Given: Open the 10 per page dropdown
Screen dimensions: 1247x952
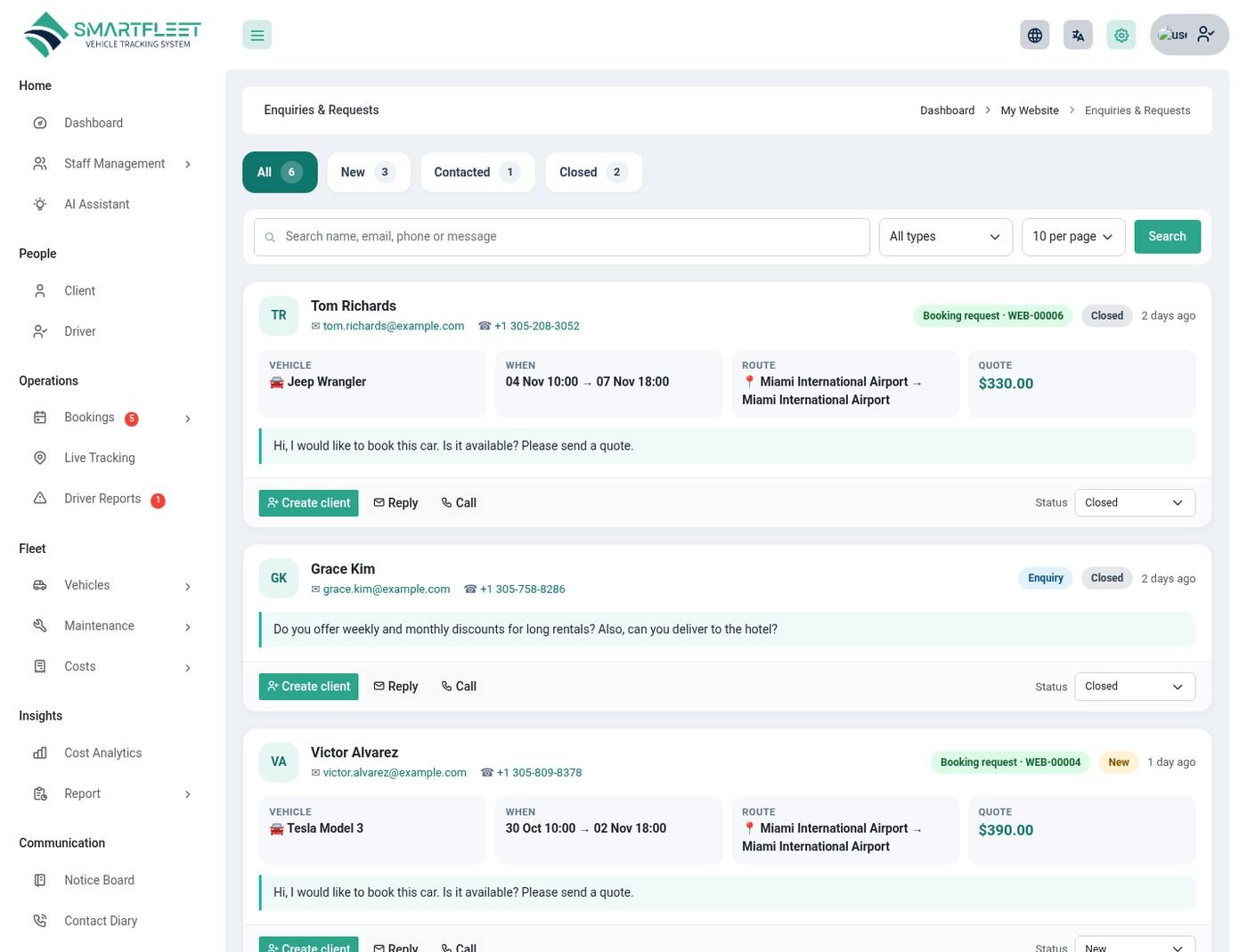Looking at the screenshot, I should 1073,237.
